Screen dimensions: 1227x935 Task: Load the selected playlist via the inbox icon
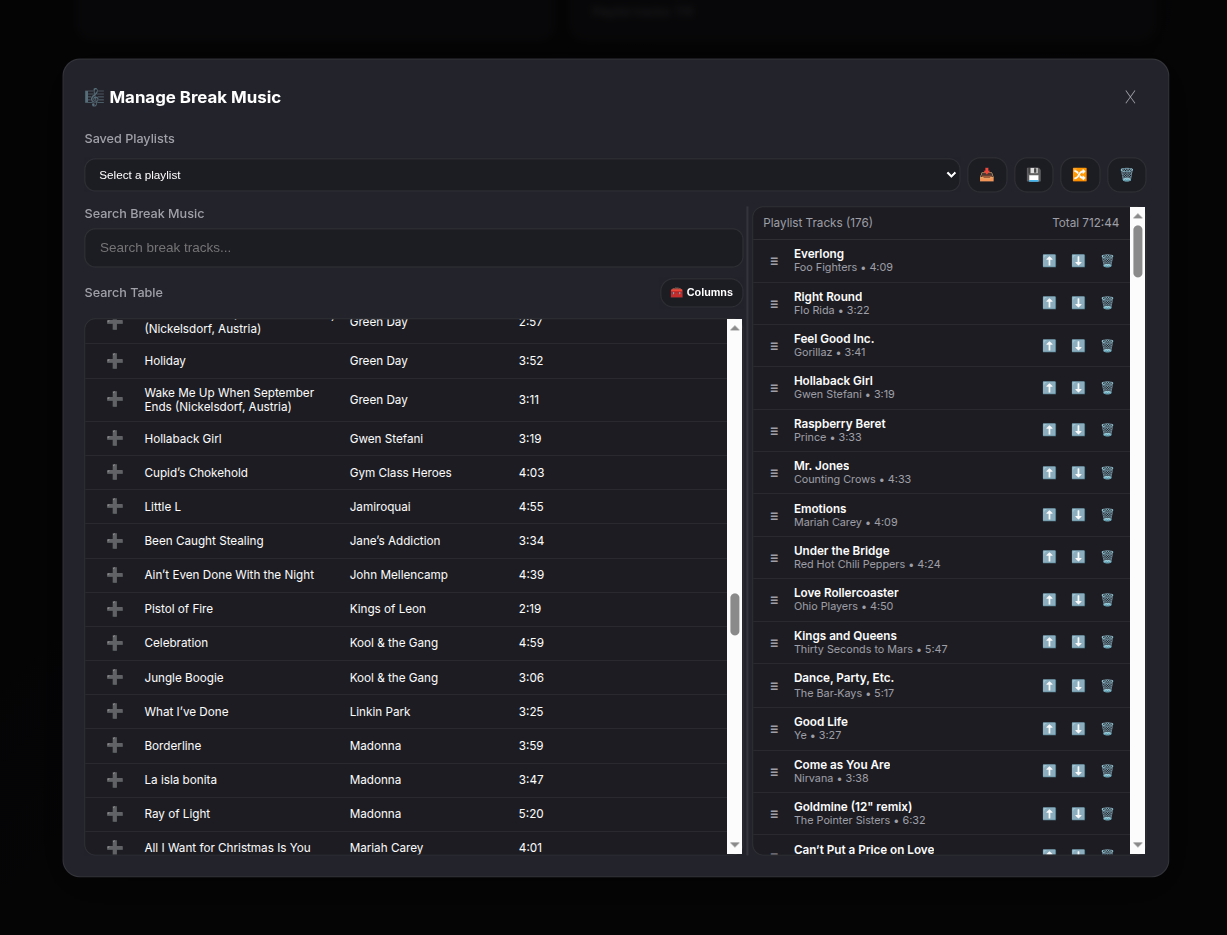tap(987, 175)
